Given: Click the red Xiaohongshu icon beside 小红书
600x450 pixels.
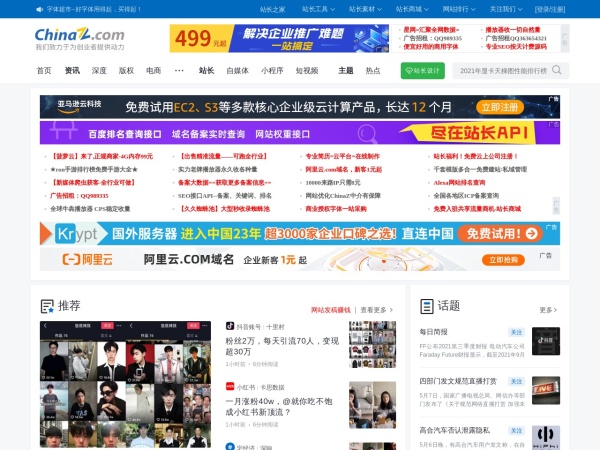Looking at the screenshot, I should coord(230,386).
